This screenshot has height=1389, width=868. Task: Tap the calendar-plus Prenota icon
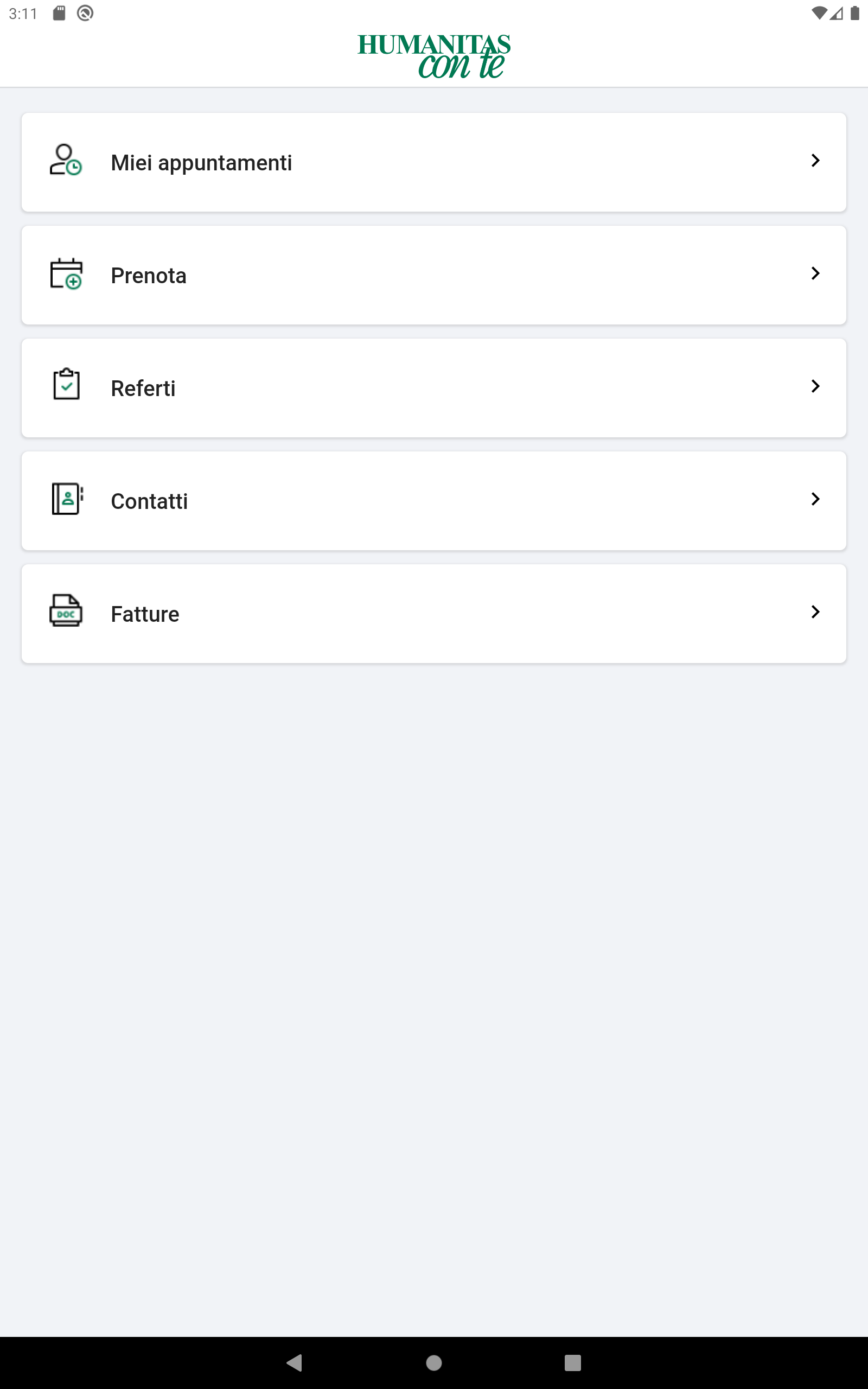pos(66,273)
